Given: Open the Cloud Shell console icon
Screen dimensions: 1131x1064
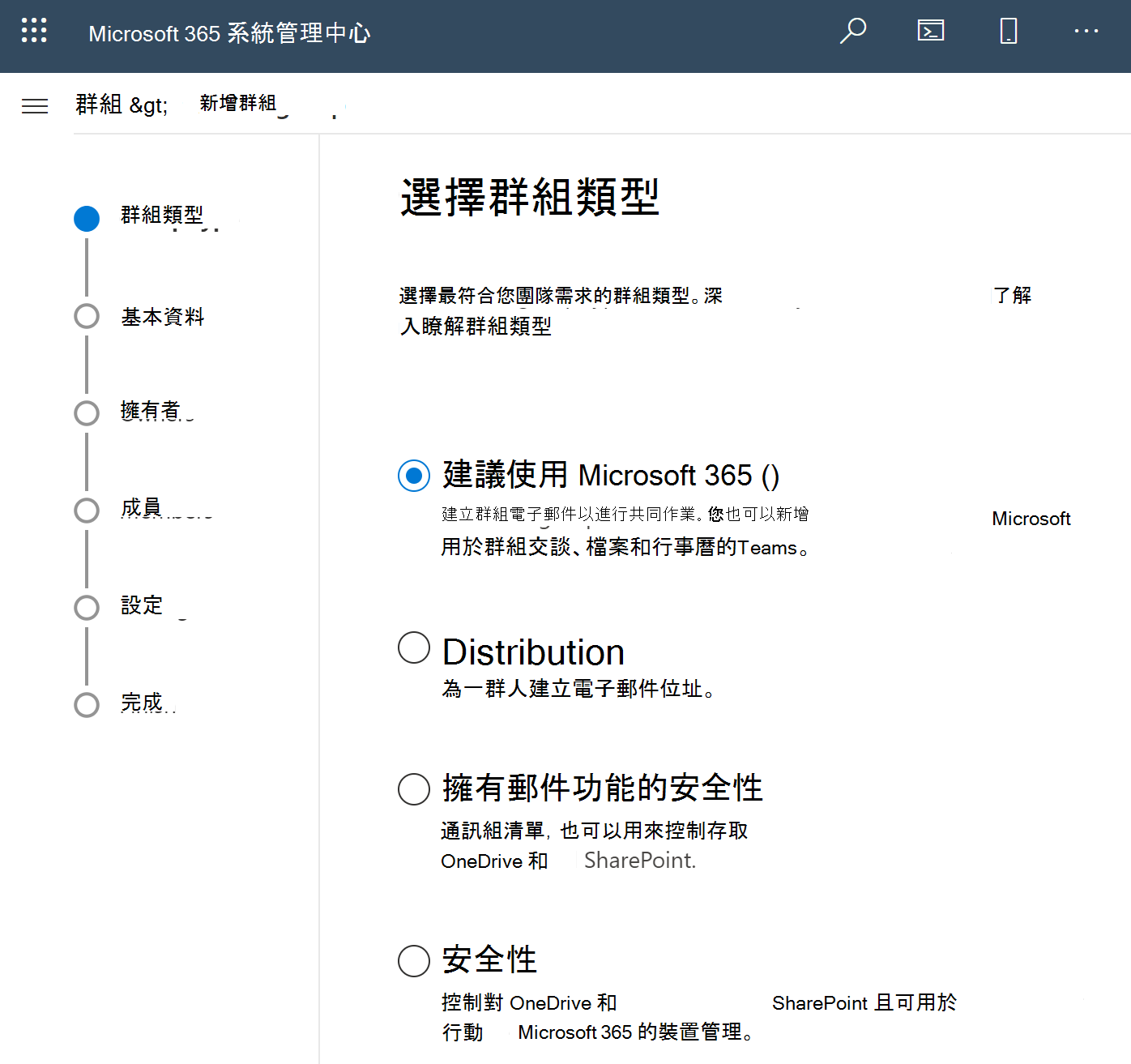Looking at the screenshot, I should (x=931, y=31).
